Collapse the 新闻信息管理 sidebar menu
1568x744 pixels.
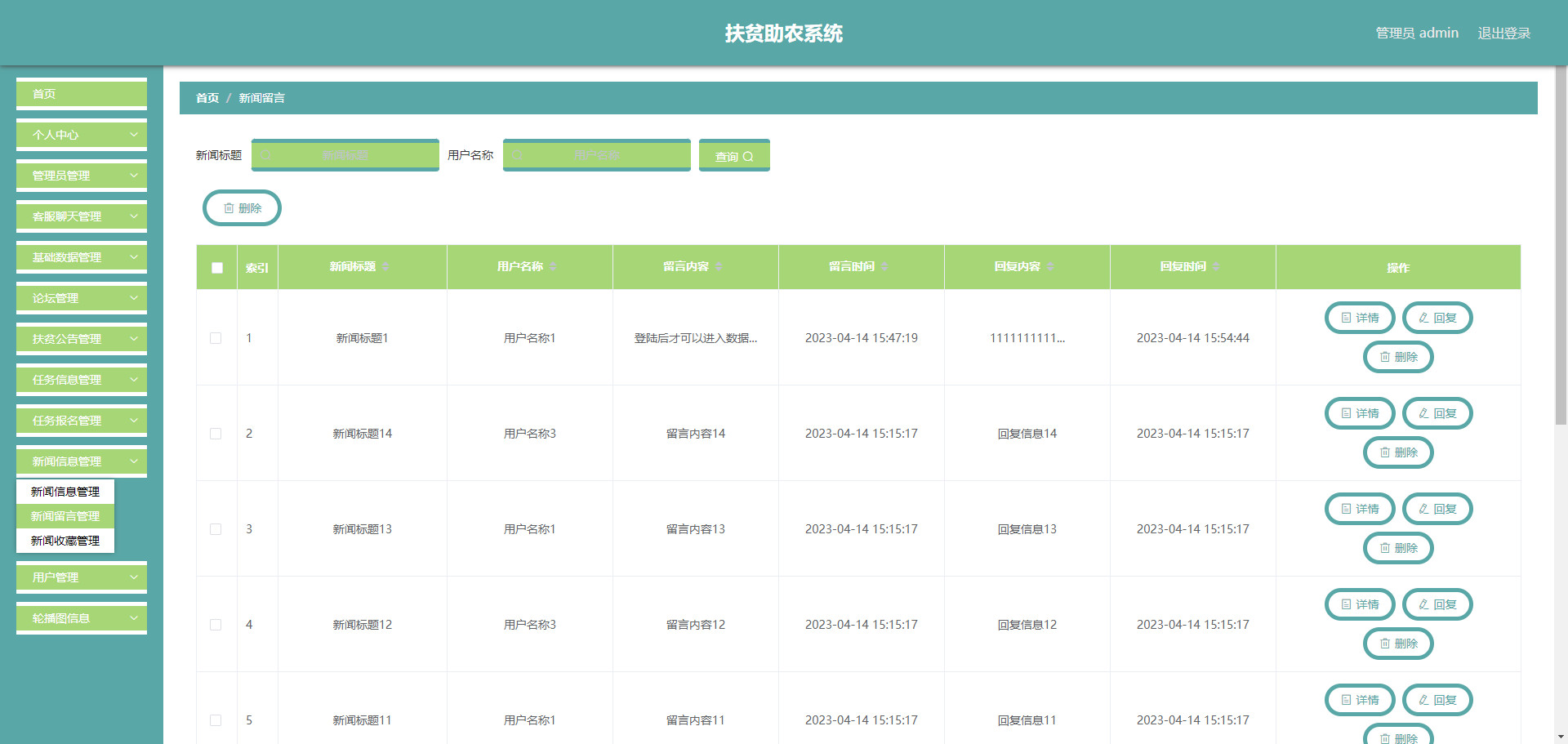[x=82, y=461]
